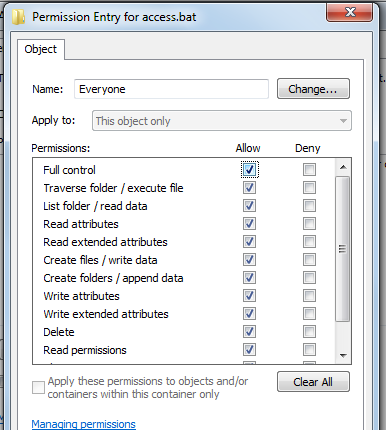This screenshot has height=430, width=386.
Task: Open the Apply to dropdown
Action: click(x=222, y=121)
